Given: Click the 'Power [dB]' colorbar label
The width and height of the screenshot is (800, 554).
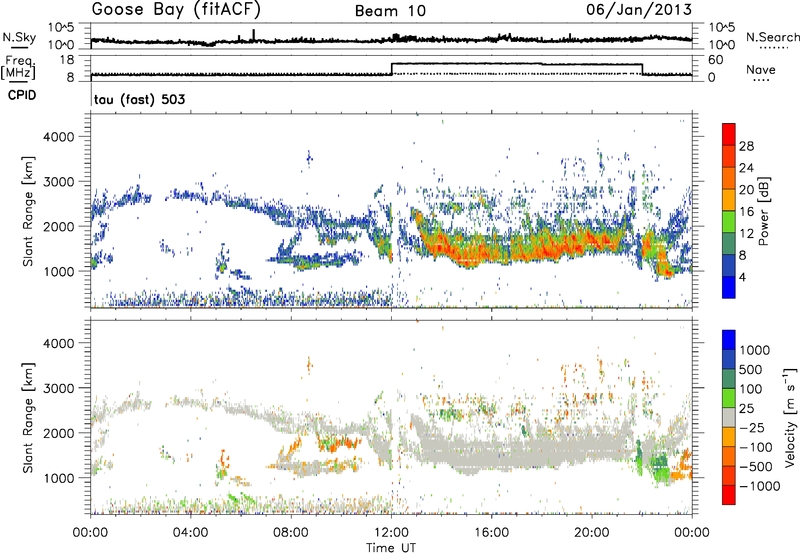Looking at the screenshot, I should (763, 211).
